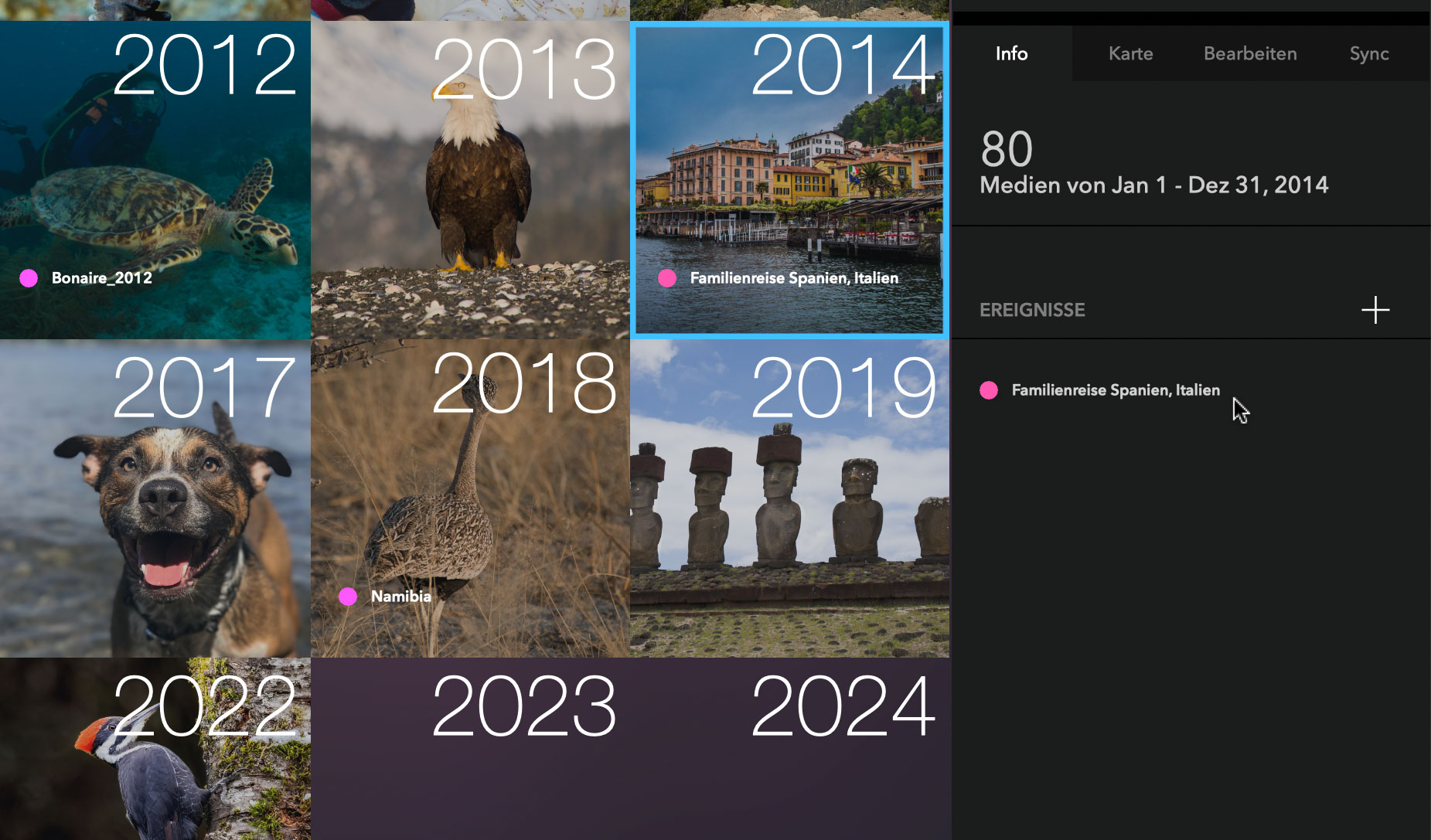The height and width of the screenshot is (840, 1431).
Task: Select the 2018 bird year tile
Action: click(470, 498)
